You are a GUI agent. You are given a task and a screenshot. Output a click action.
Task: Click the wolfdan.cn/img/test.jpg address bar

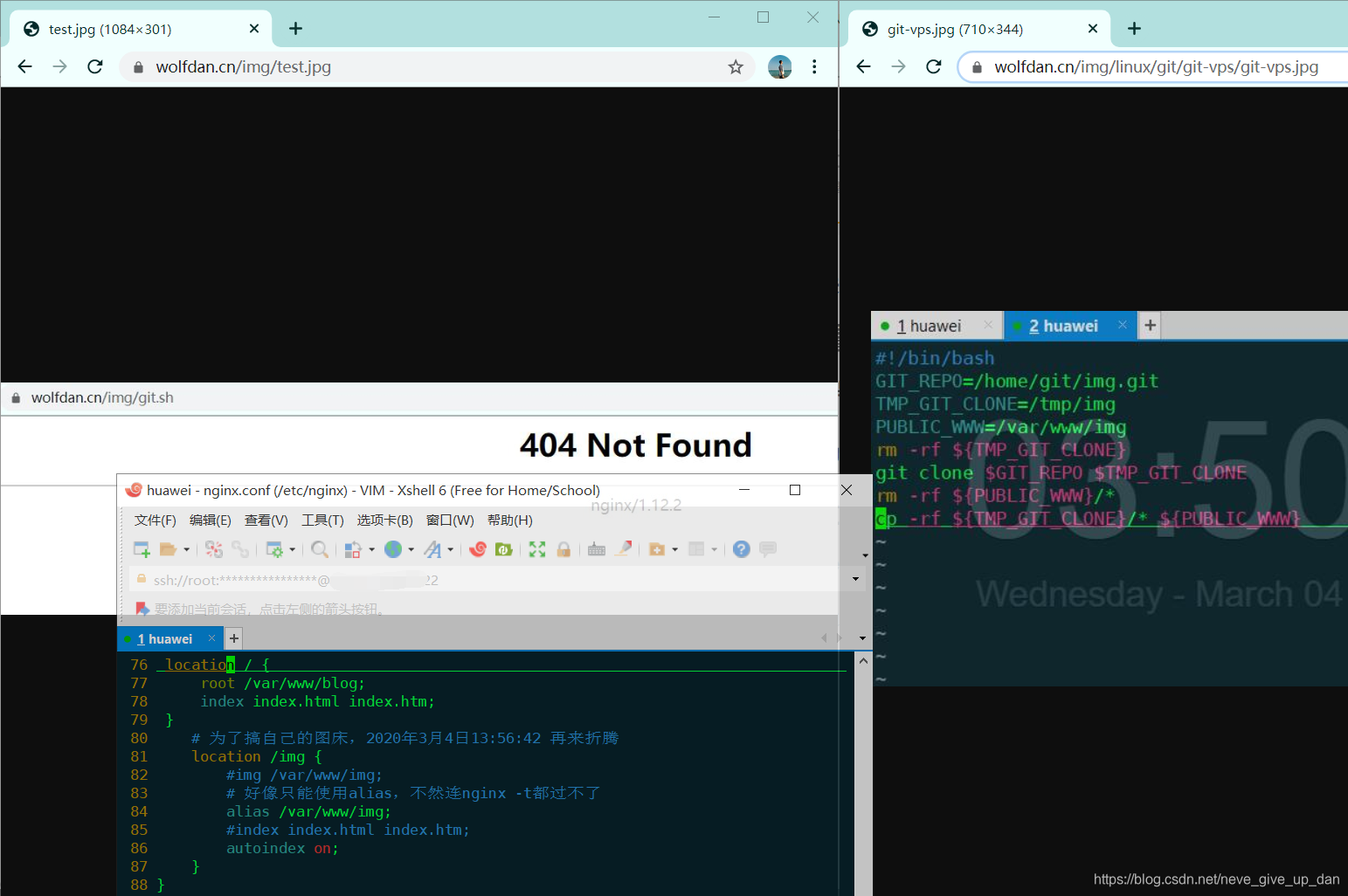(437, 67)
